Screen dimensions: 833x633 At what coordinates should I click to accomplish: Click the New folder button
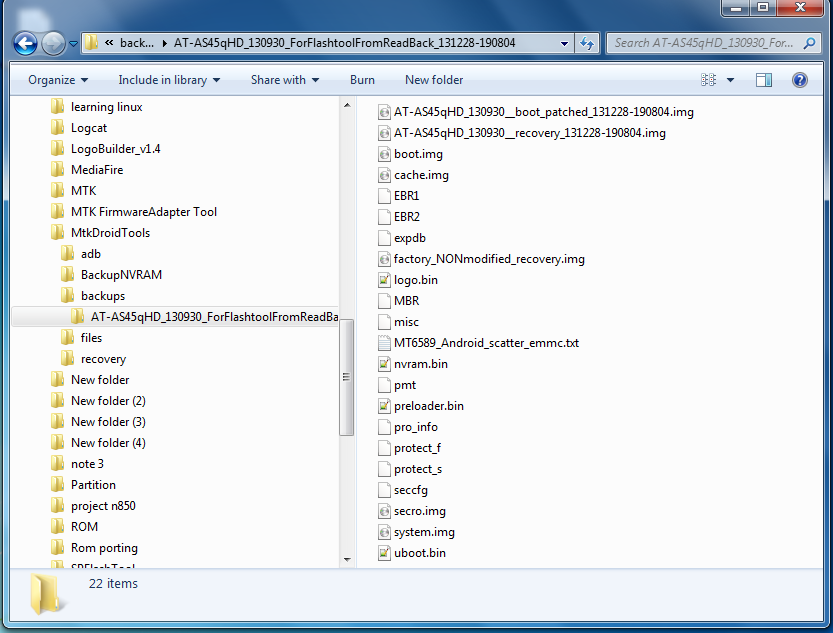(434, 80)
